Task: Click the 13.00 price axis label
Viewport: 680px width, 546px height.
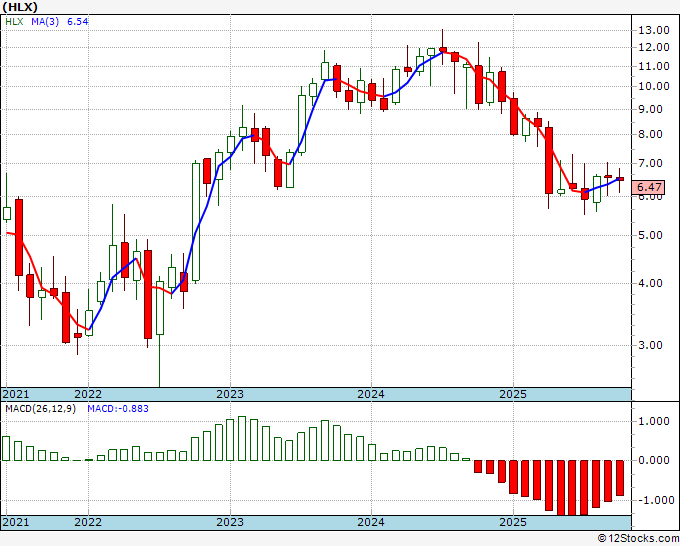Action: point(654,30)
